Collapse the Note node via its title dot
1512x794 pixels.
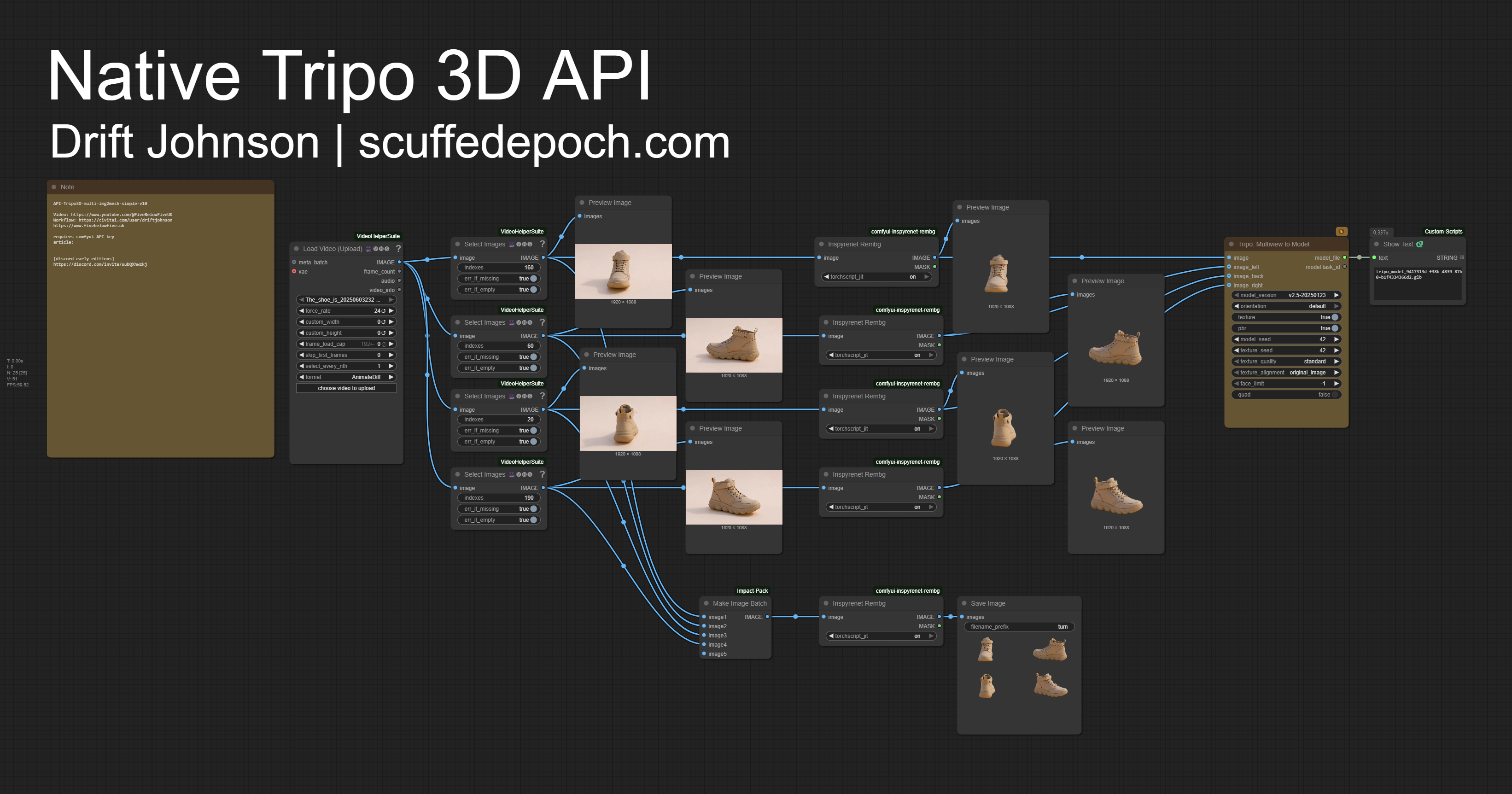pos(54,187)
